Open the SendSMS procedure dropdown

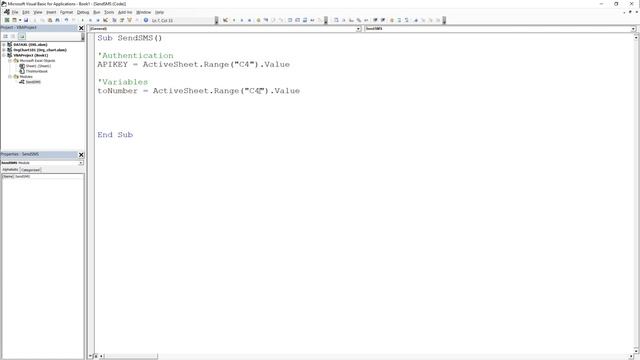(x=633, y=29)
